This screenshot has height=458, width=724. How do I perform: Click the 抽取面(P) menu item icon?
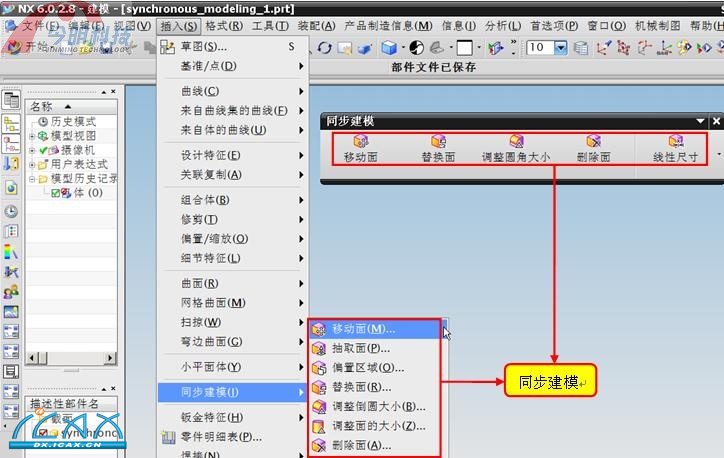(319, 349)
